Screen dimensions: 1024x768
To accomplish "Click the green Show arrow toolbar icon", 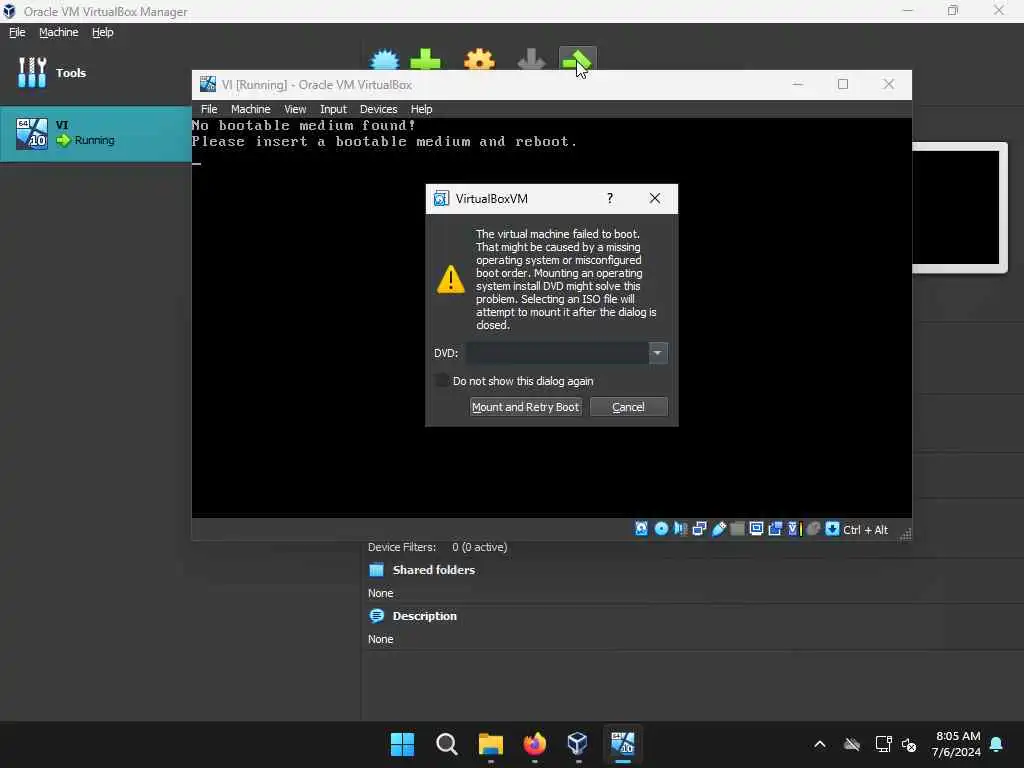I will click(577, 60).
